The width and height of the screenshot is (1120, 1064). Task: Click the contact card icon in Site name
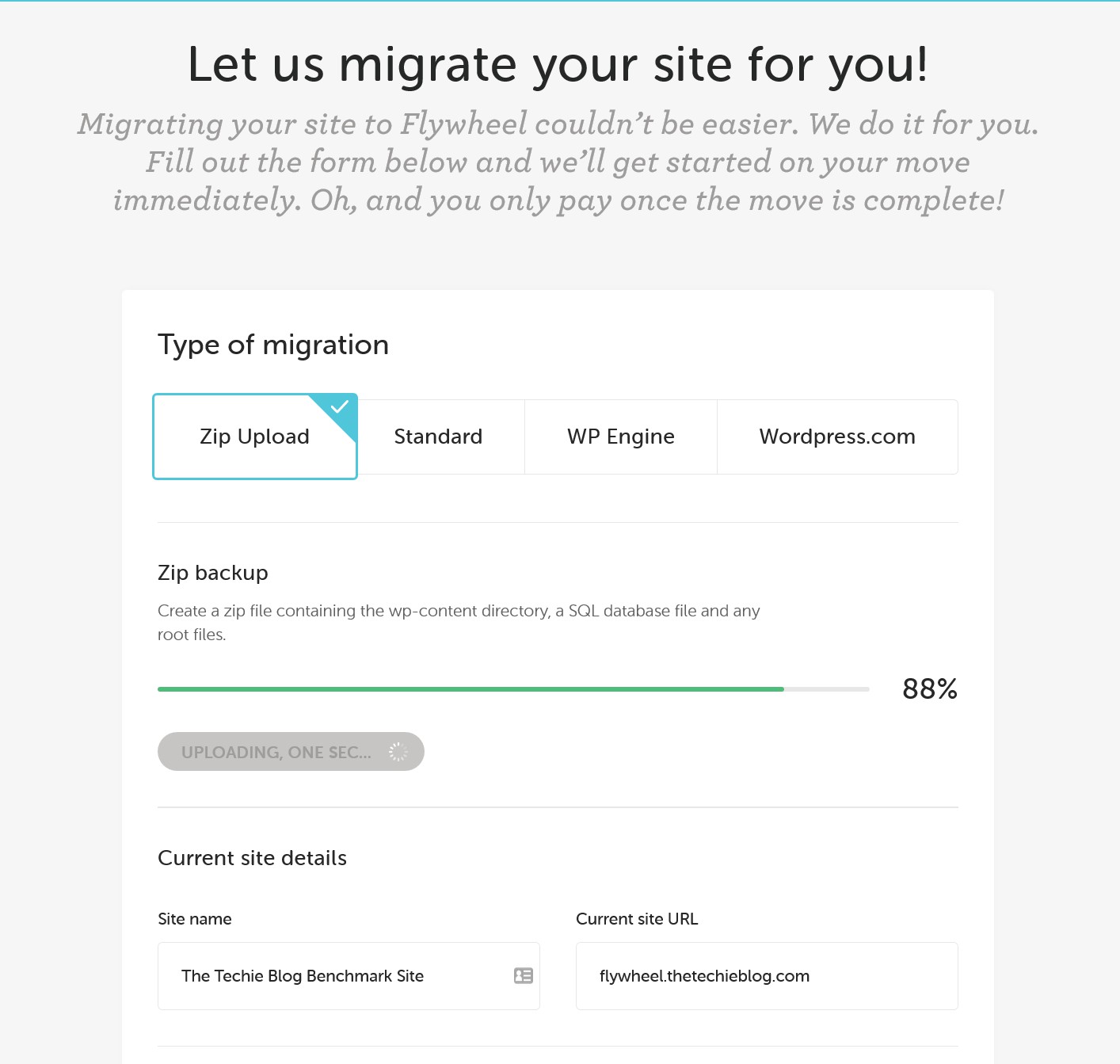pos(524,976)
